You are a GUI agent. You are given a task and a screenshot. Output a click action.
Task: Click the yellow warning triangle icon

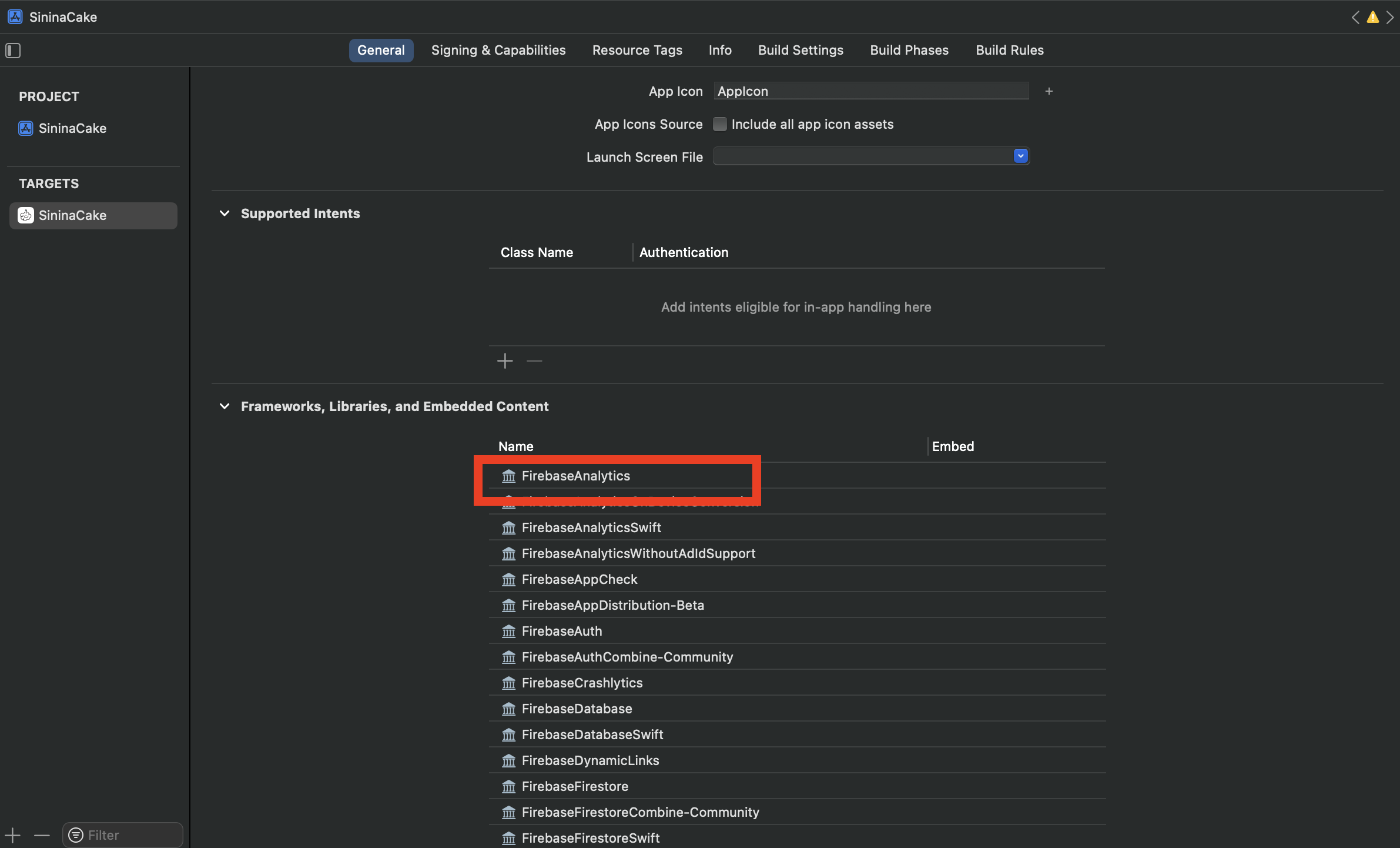point(1372,18)
